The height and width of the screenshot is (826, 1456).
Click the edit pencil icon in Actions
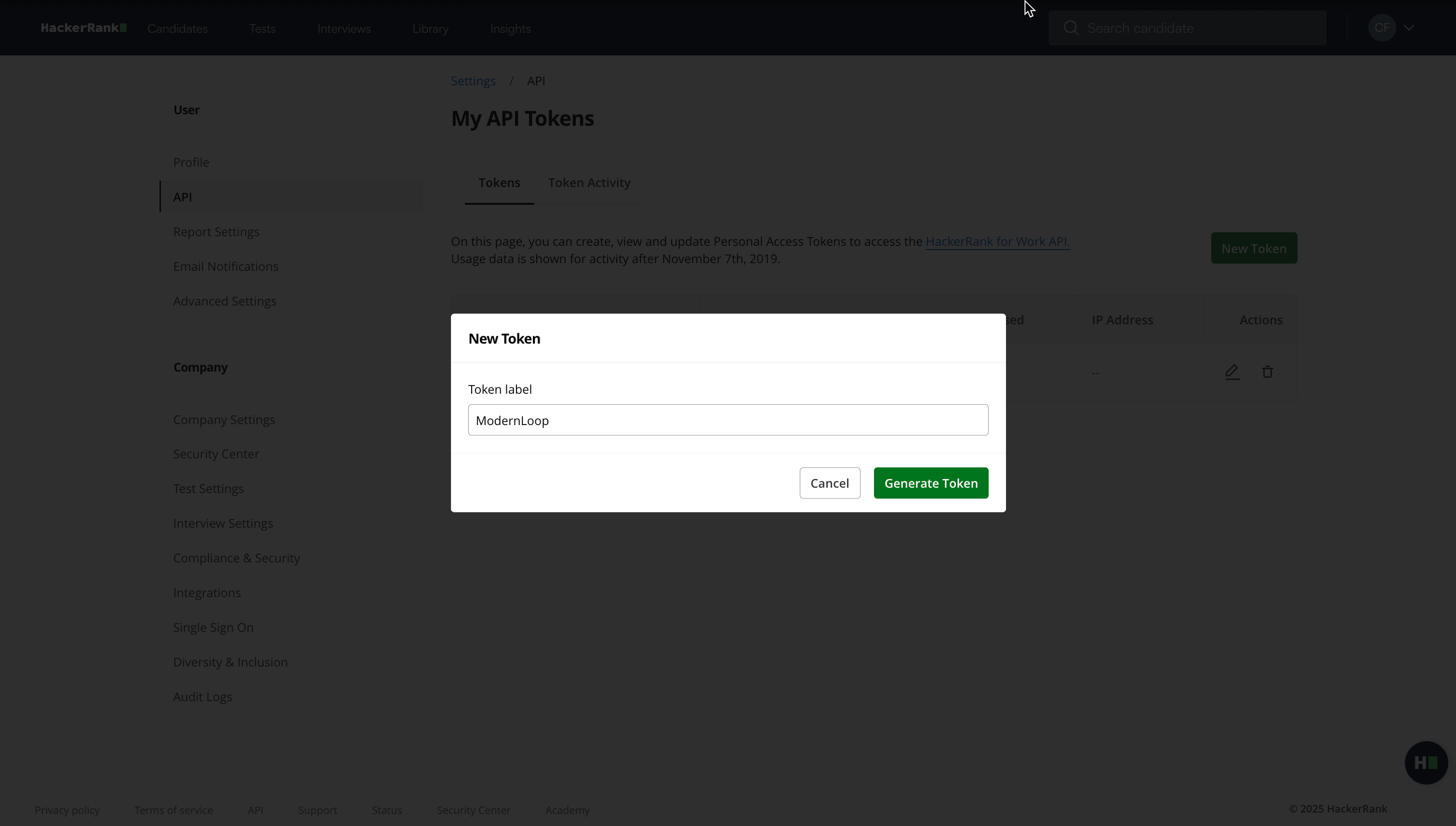coord(1231,372)
